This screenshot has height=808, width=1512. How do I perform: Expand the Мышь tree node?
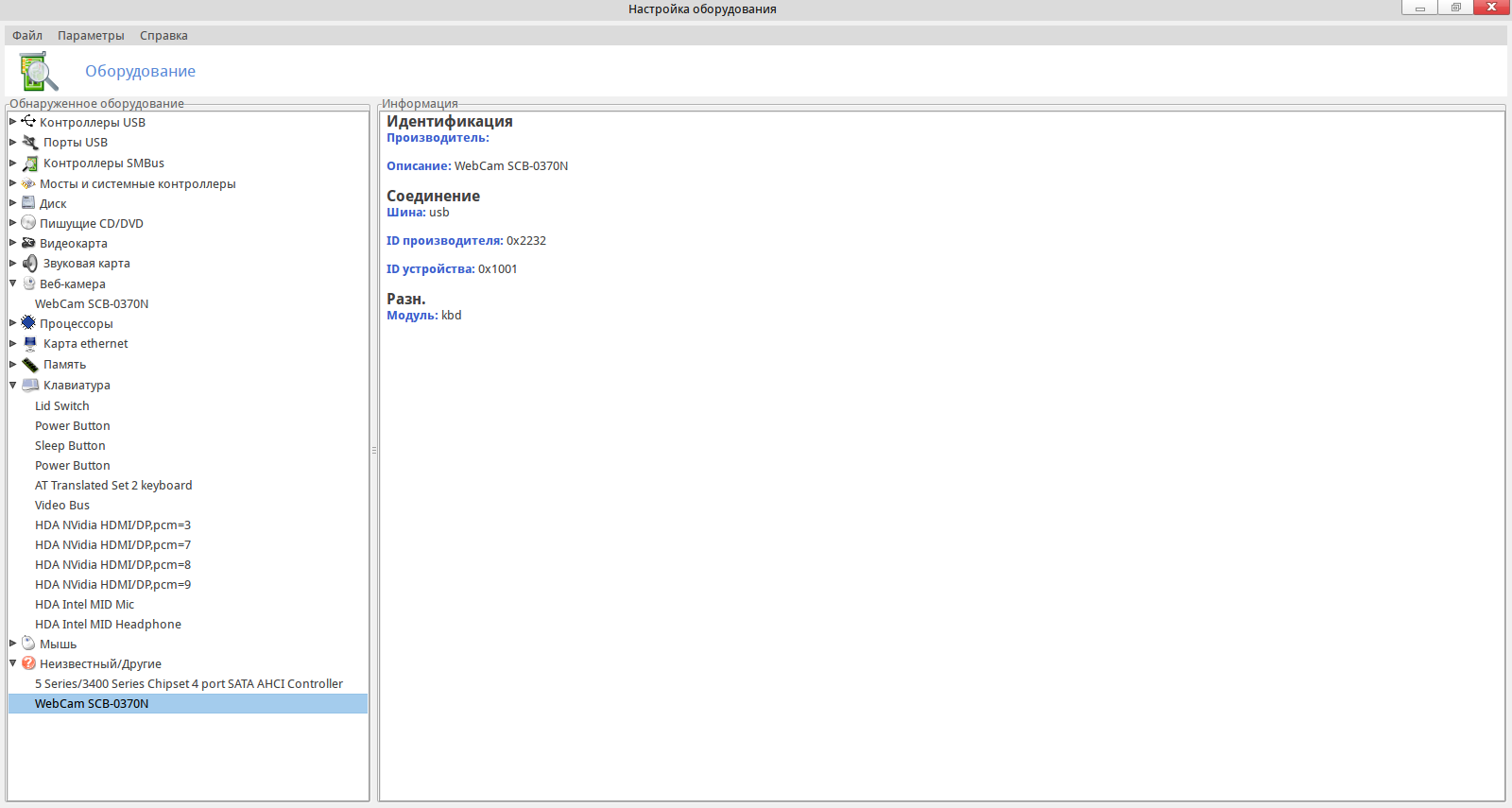tap(13, 644)
